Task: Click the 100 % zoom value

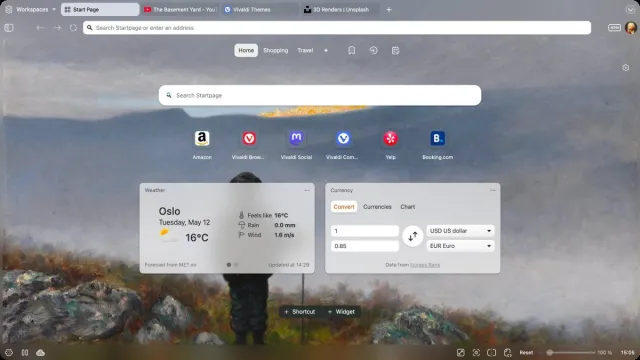Action: (x=604, y=353)
